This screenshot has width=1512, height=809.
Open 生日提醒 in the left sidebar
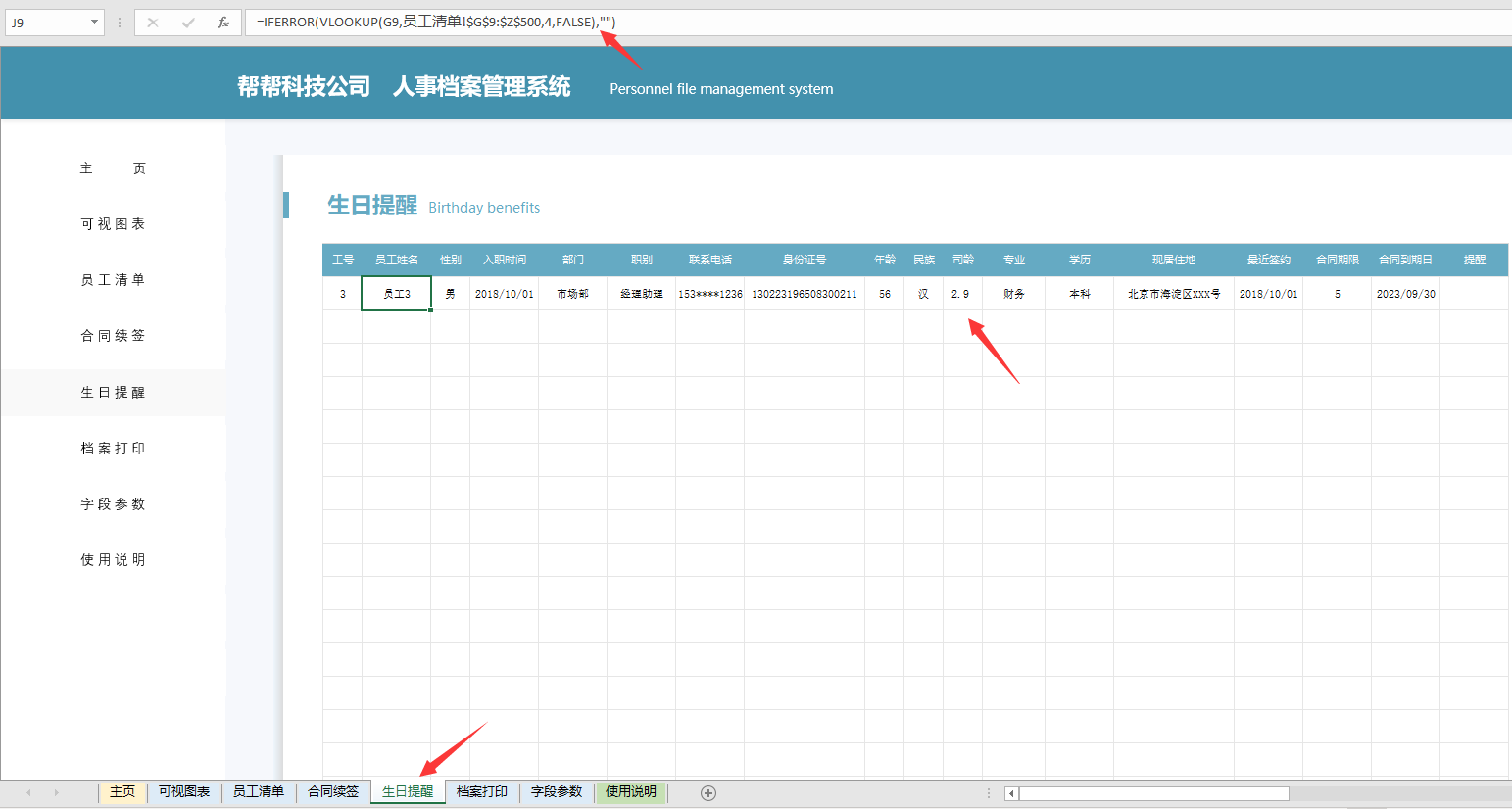tap(113, 393)
